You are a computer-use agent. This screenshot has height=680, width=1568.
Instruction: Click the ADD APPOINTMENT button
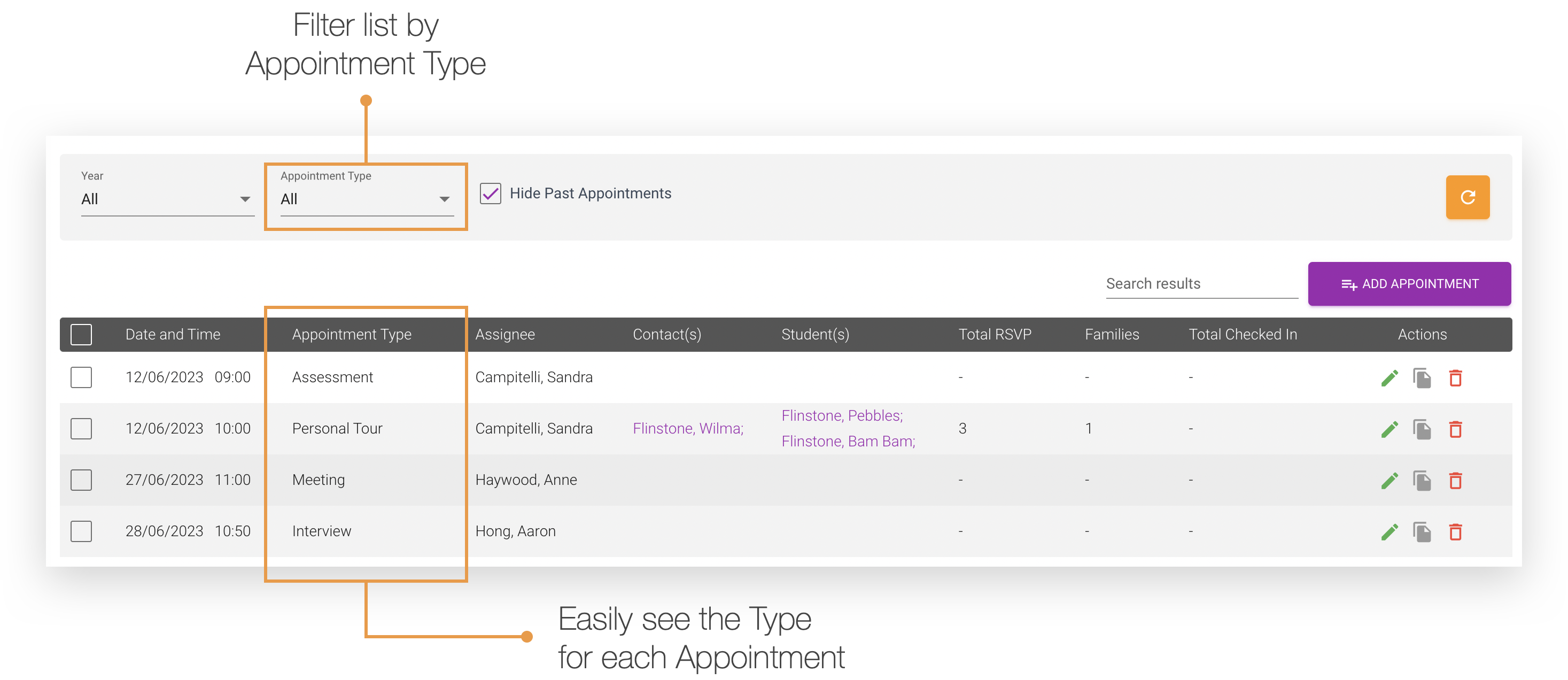click(1409, 284)
